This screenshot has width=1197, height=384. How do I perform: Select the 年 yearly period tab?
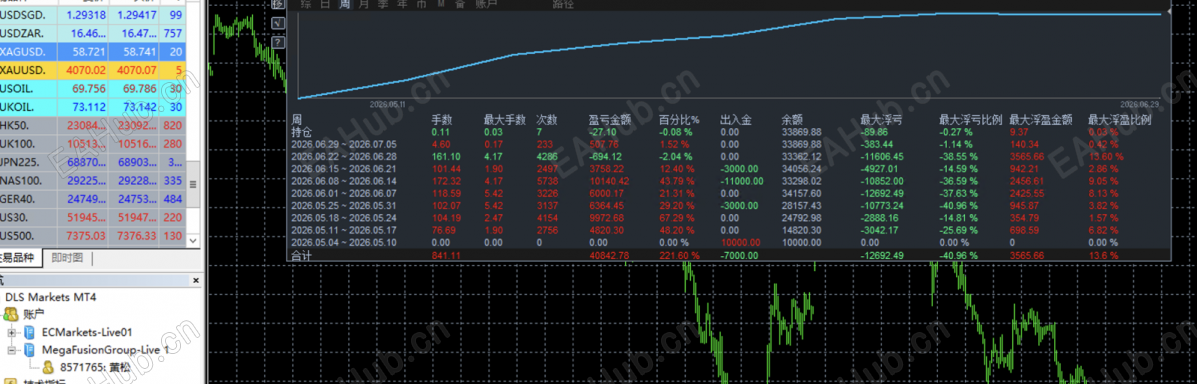pyautogui.click(x=402, y=5)
